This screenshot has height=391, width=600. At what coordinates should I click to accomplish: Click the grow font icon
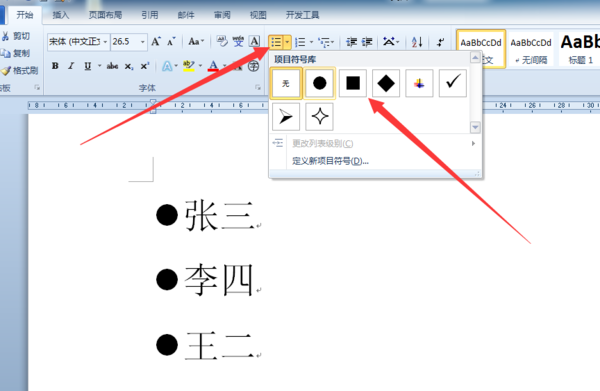tap(156, 41)
